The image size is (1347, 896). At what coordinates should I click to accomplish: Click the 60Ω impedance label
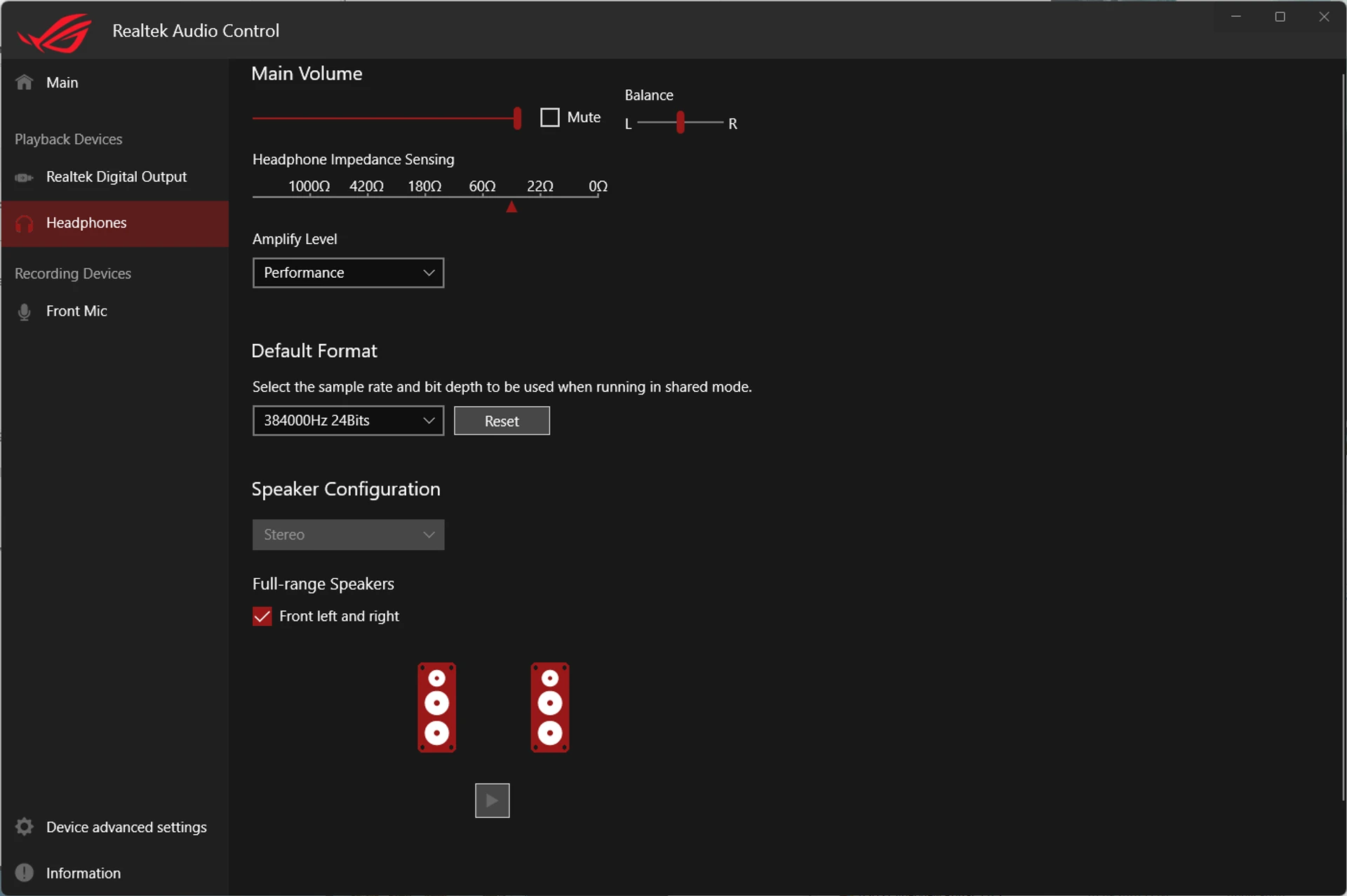[x=482, y=186]
